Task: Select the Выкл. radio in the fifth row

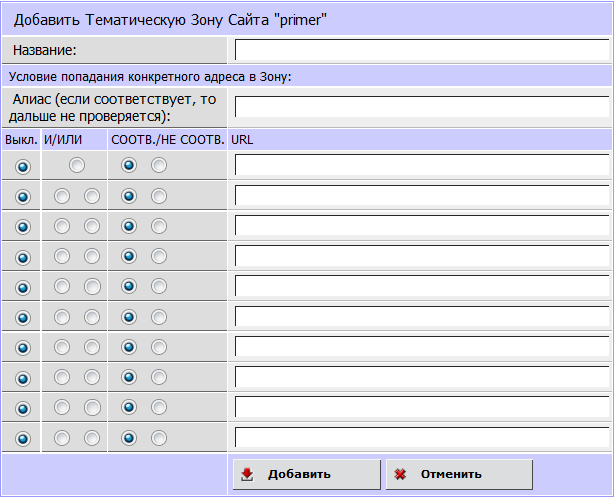Action: [23, 287]
